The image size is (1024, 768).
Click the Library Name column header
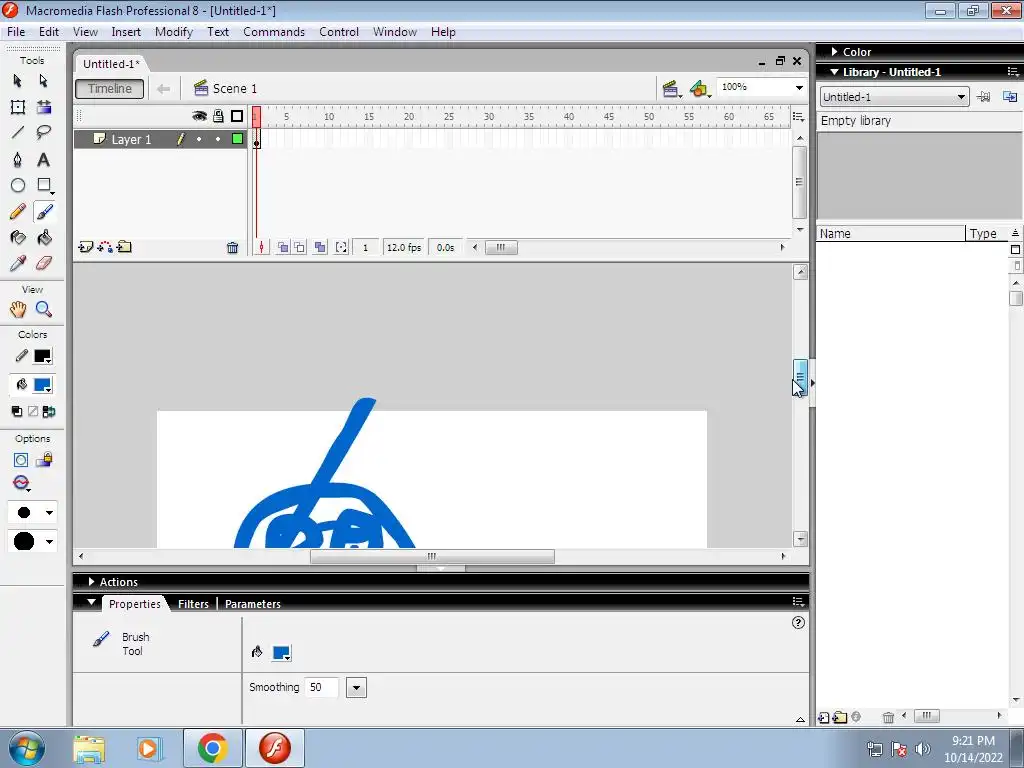point(890,233)
